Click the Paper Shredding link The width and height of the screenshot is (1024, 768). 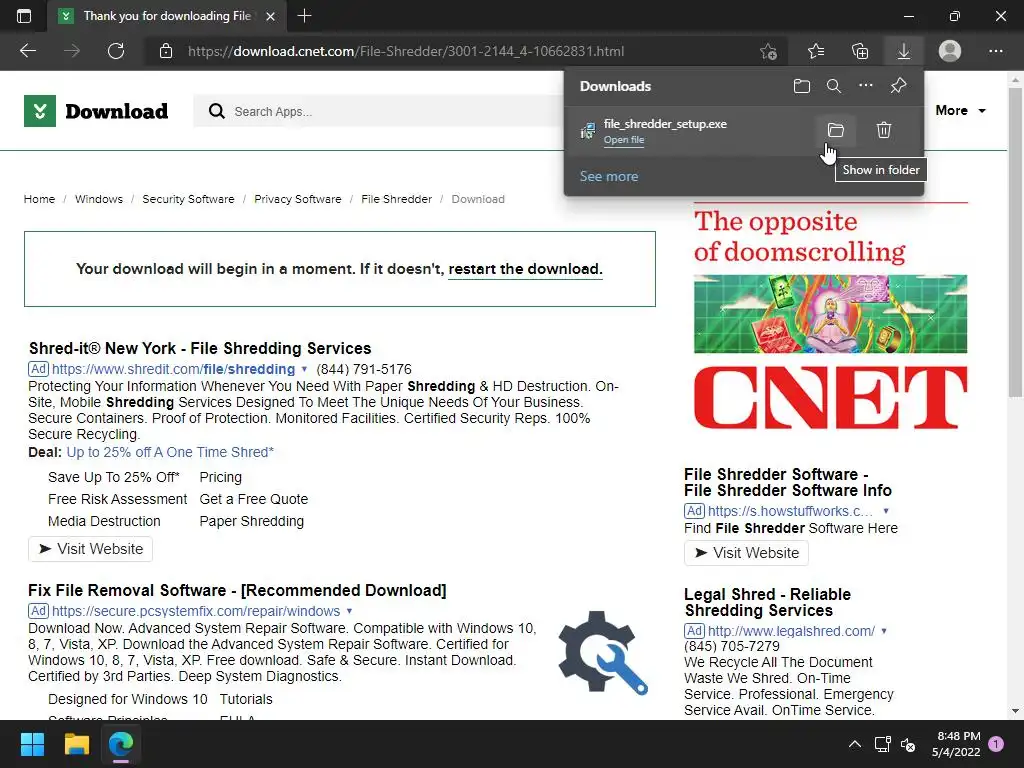251,521
